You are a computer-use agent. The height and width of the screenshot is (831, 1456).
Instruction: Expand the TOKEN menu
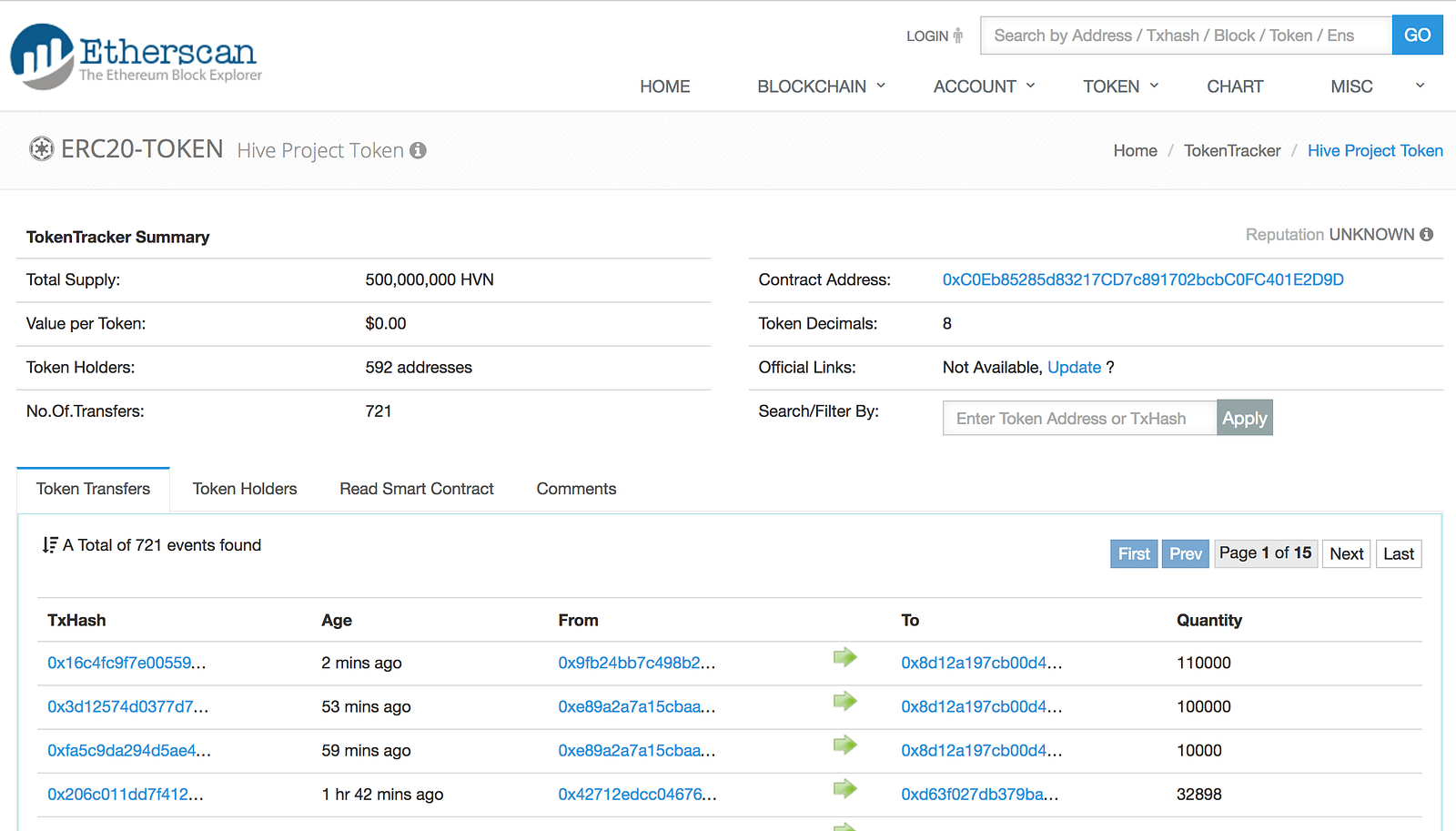click(x=1120, y=86)
